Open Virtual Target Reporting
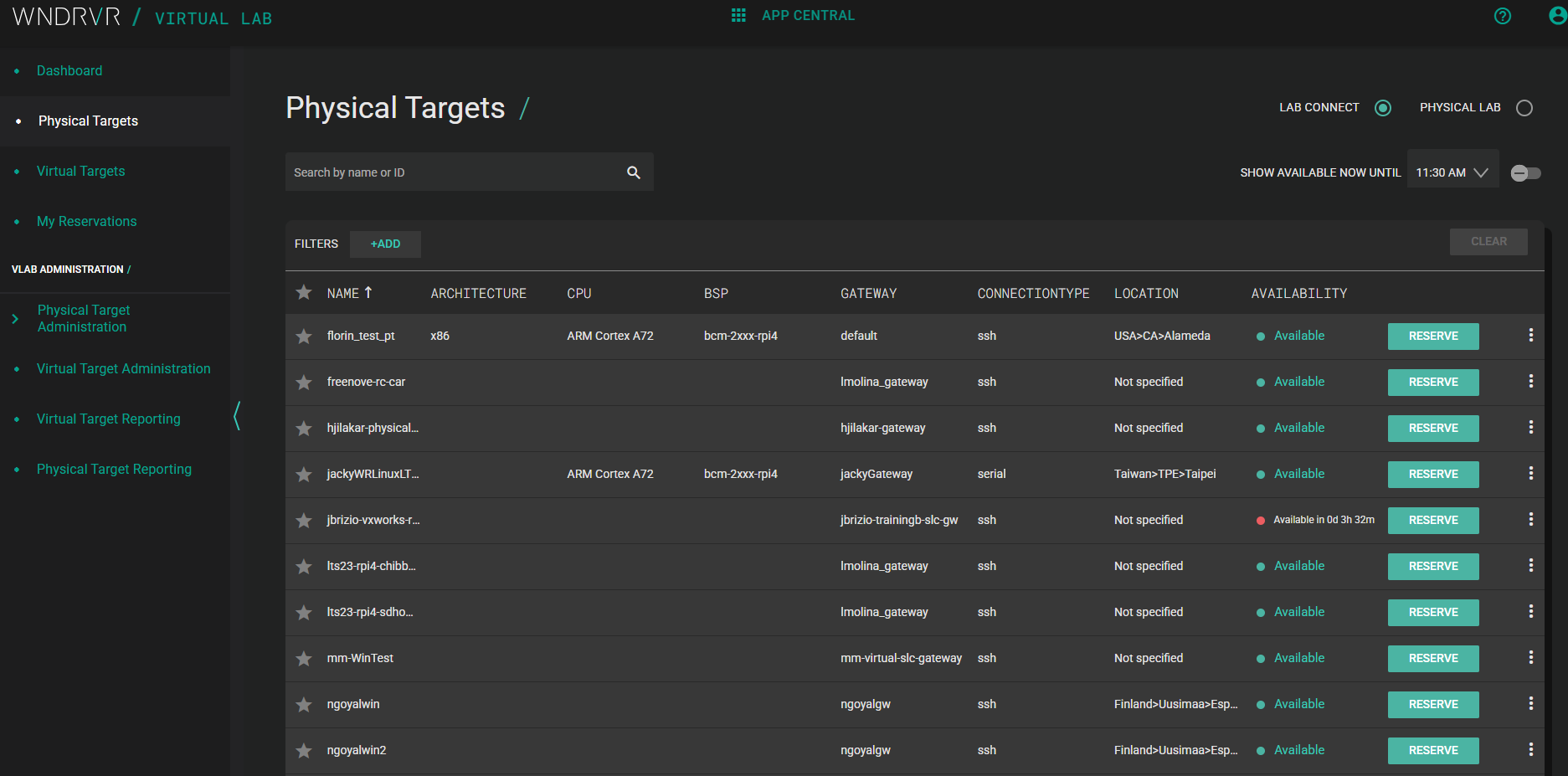Viewport: 1568px width, 776px height. pos(108,419)
